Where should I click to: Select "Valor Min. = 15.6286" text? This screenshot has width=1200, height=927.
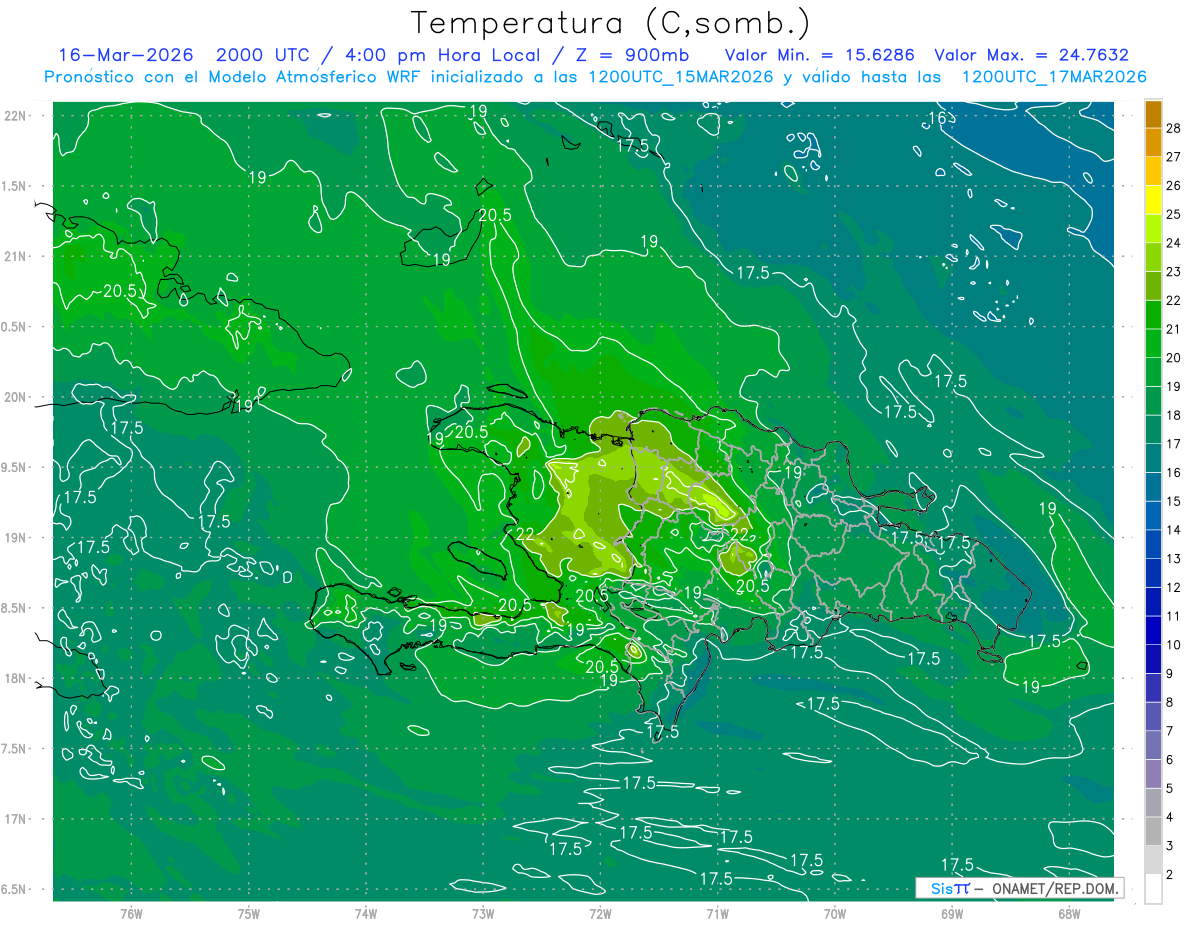point(820,55)
